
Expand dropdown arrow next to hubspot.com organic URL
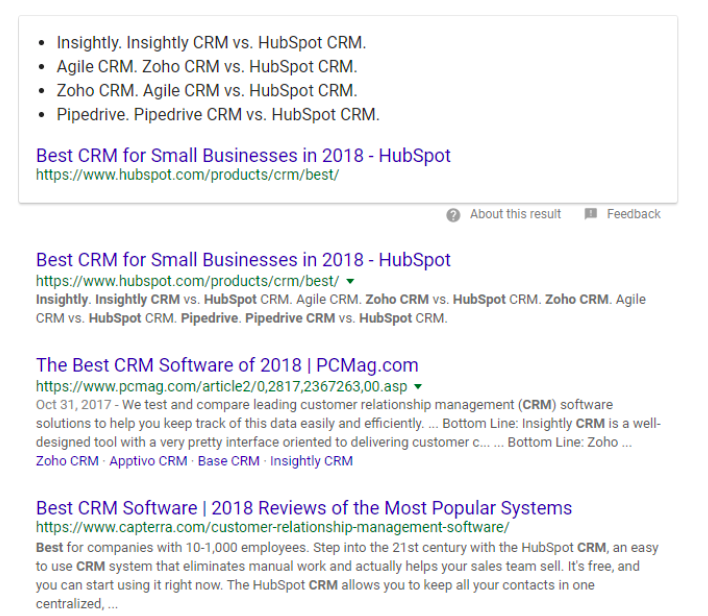pos(350,281)
